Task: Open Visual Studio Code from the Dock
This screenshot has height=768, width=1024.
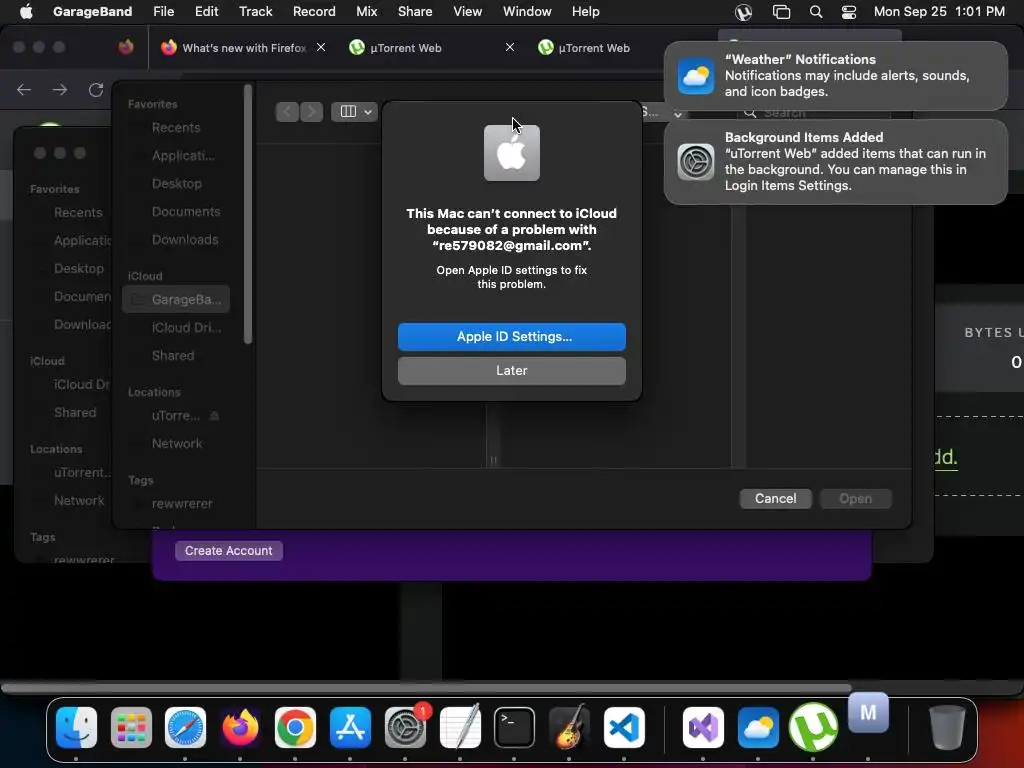Action: (x=624, y=727)
